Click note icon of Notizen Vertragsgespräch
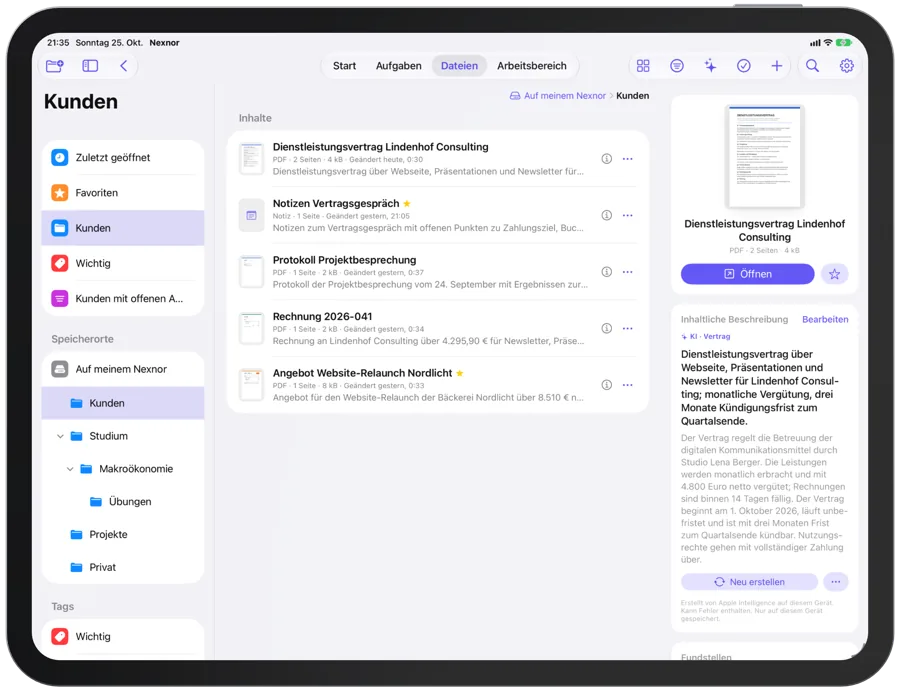The image size is (900, 691). coord(251,215)
